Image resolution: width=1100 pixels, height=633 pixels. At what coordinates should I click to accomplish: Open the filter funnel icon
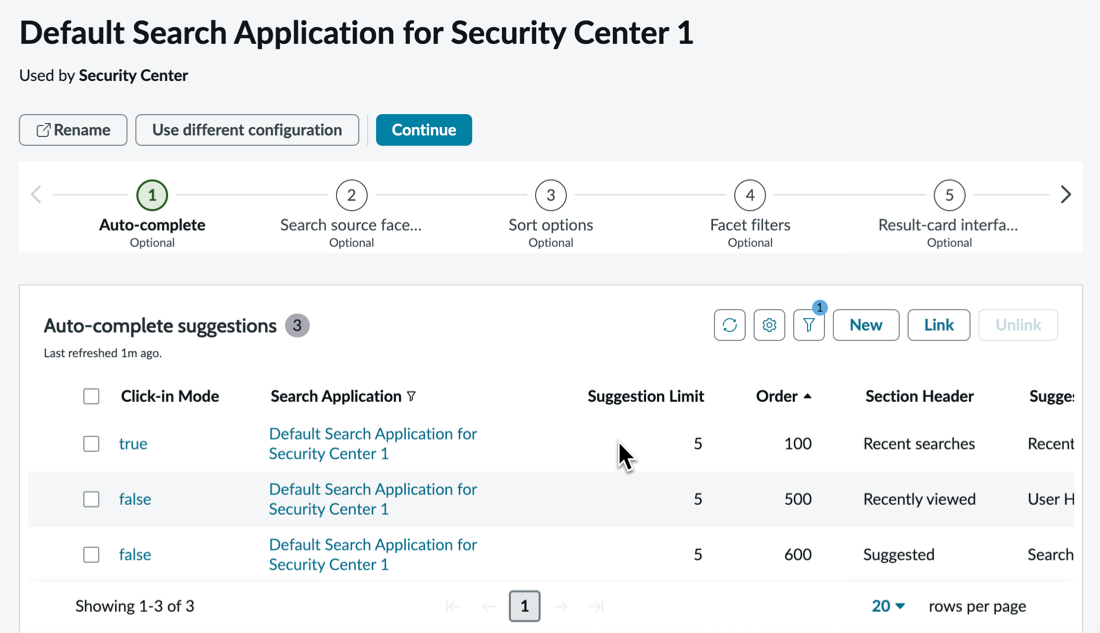809,325
